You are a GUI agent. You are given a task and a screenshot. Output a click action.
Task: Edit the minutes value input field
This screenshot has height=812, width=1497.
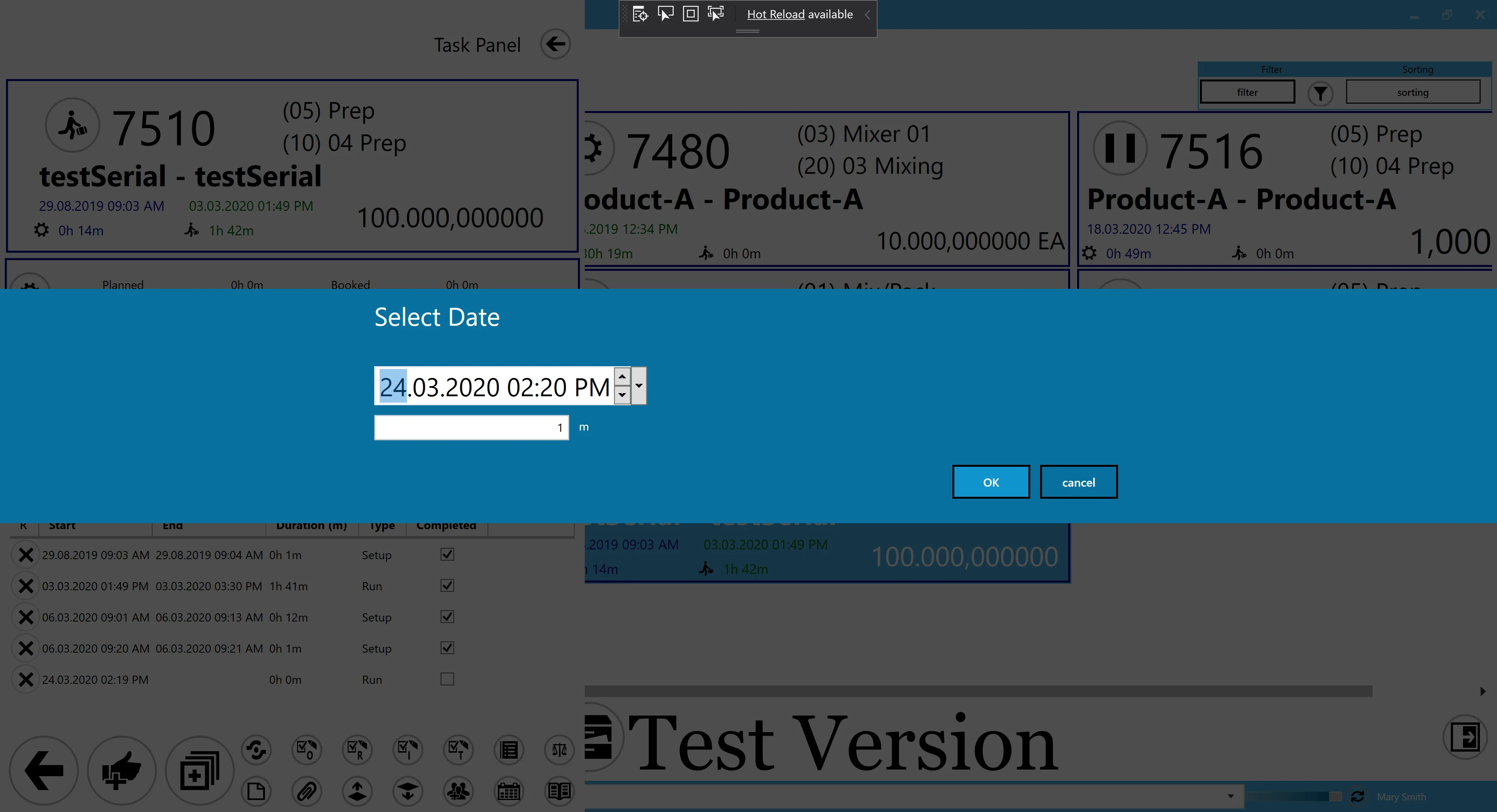[x=471, y=427]
